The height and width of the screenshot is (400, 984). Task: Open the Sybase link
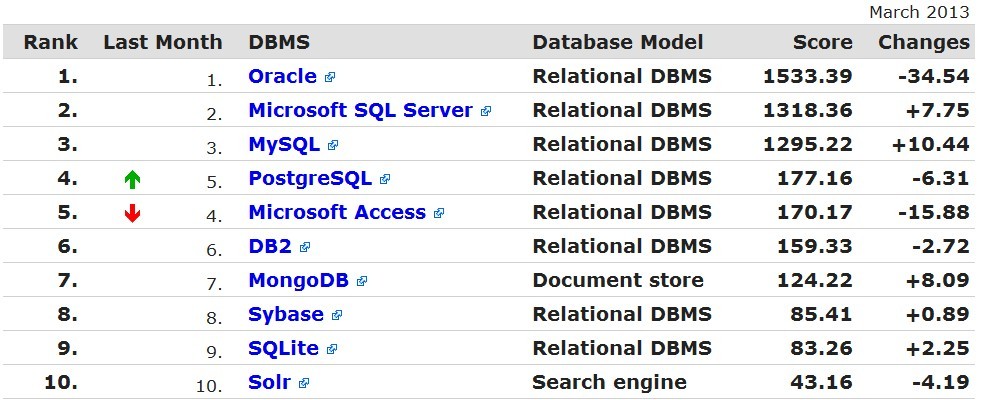[x=286, y=314]
